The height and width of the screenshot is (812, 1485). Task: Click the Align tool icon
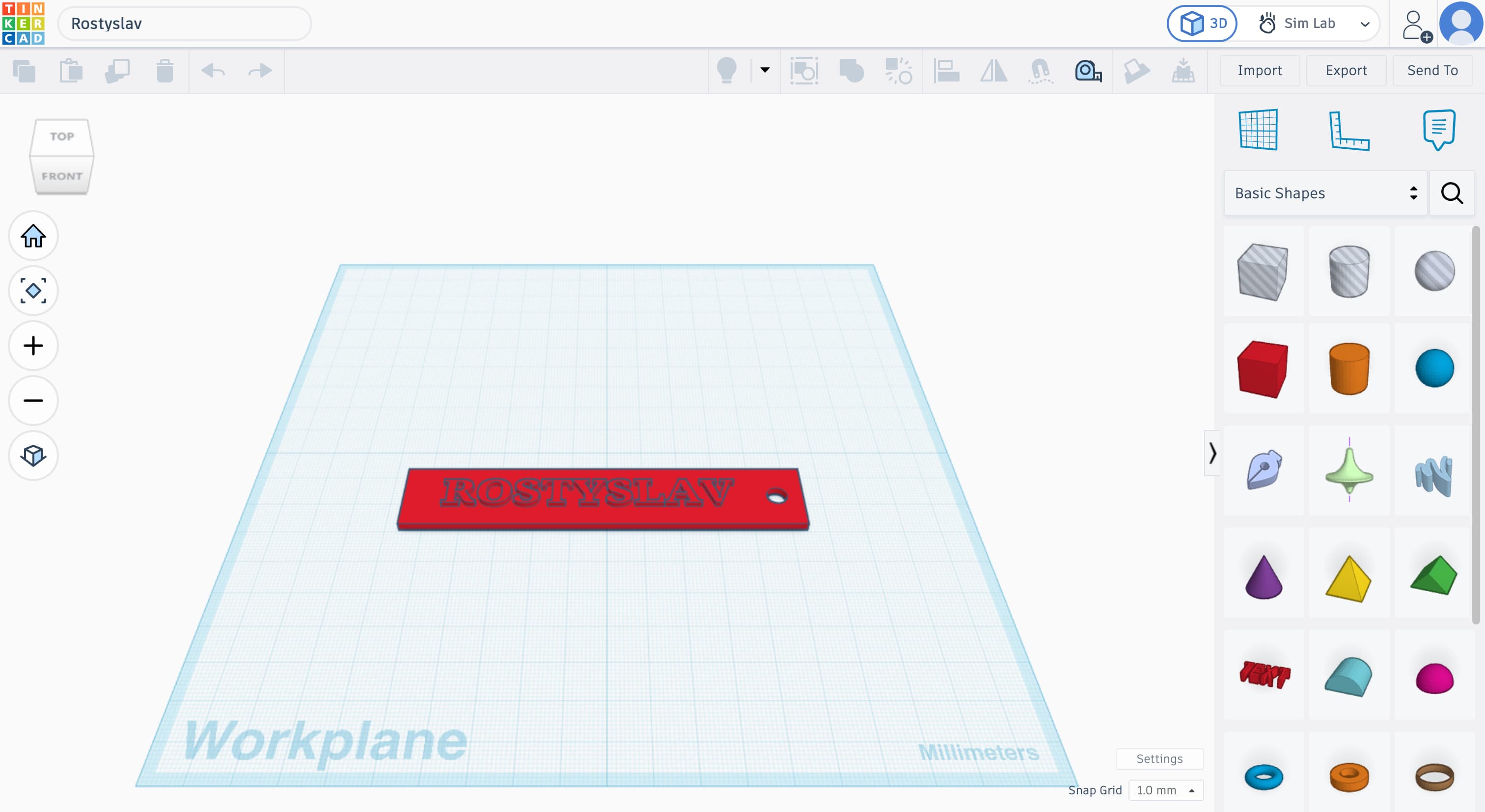[x=946, y=71]
